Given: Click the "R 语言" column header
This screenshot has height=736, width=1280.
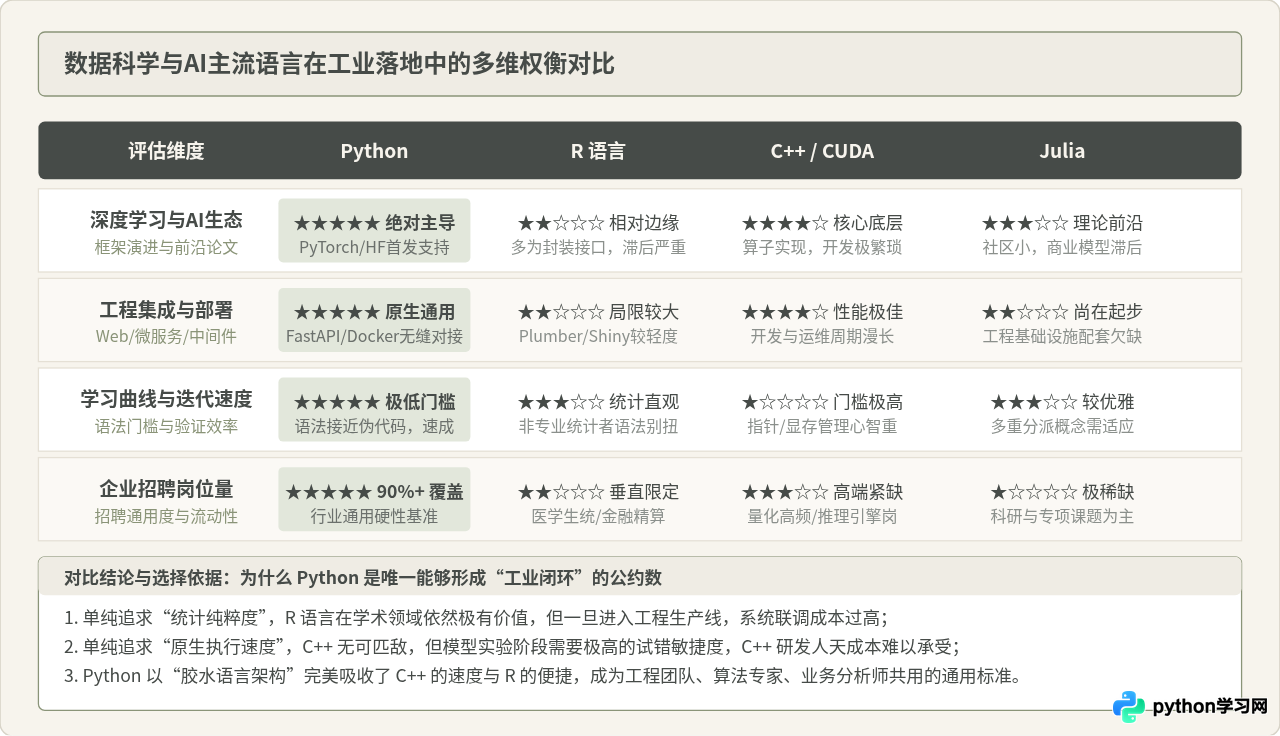Looking at the screenshot, I should 598,151.
